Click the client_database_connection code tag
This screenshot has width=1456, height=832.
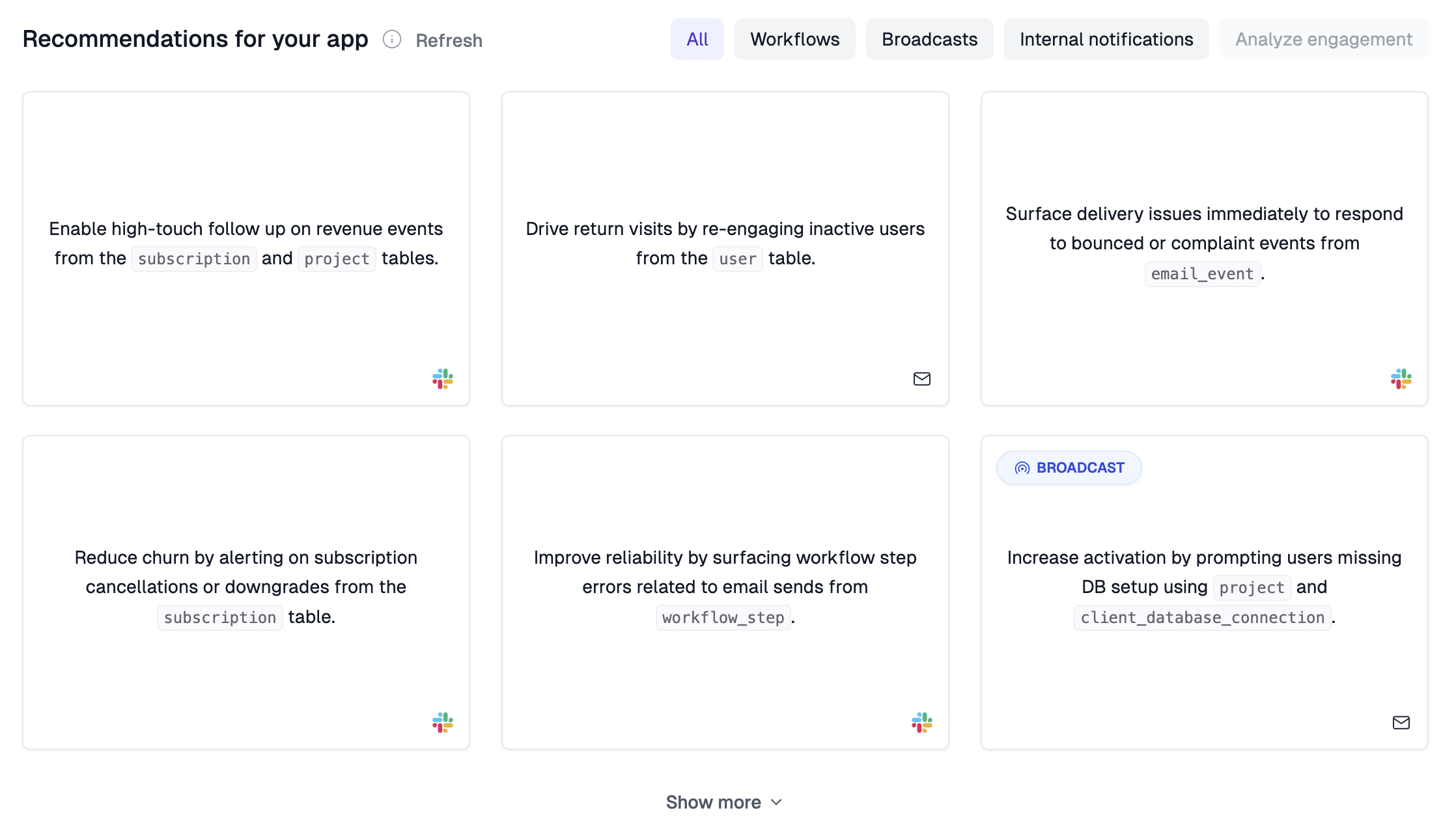(x=1202, y=617)
